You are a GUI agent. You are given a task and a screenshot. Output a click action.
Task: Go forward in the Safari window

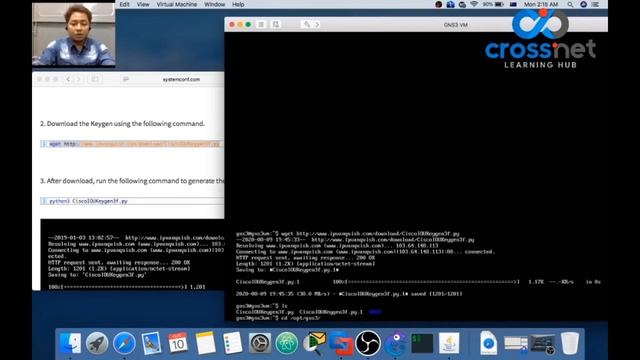pos(79,79)
